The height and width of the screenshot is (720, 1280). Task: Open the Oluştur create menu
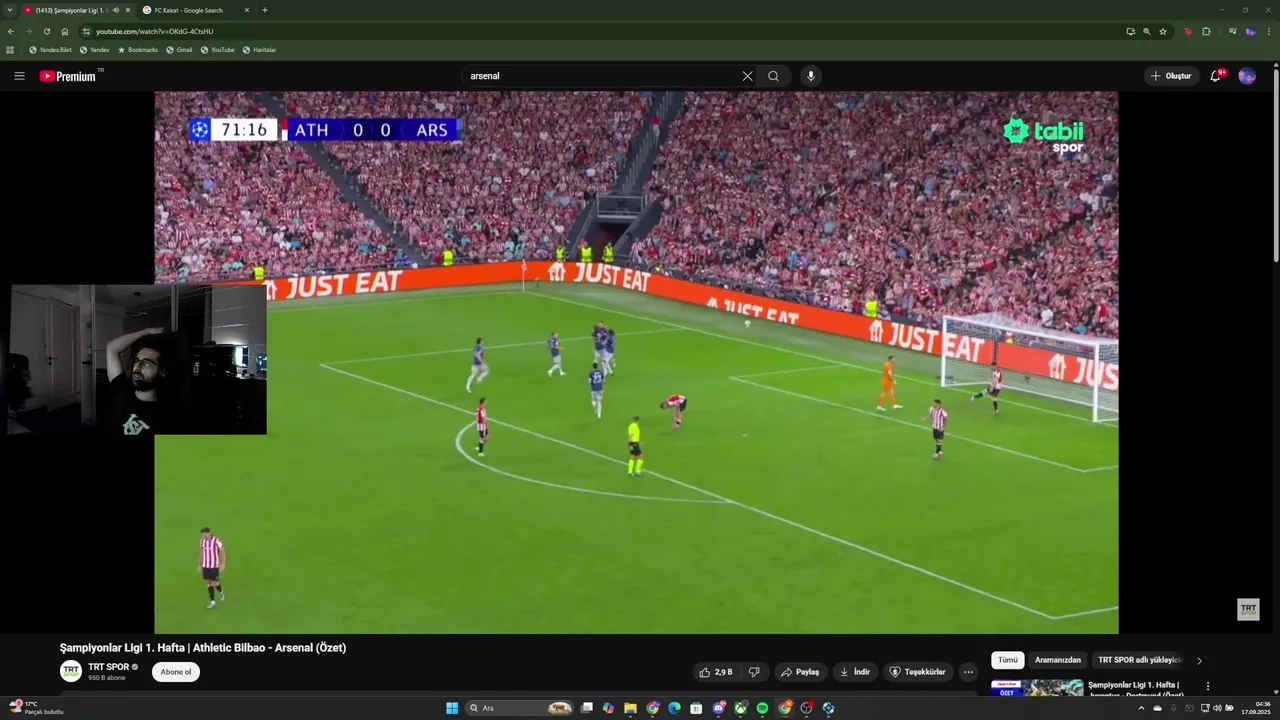[1171, 76]
